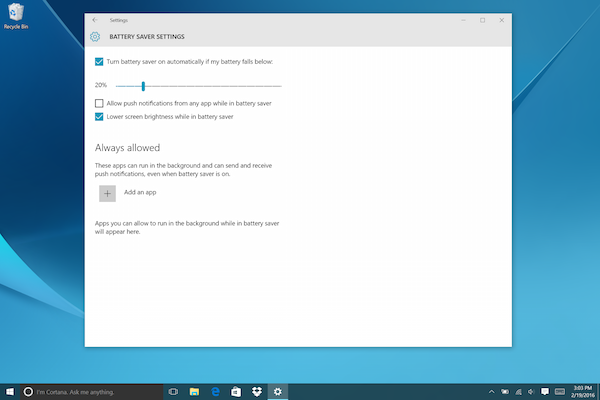Click the battery tray icon
The image size is (600, 400).
(x=505, y=392)
